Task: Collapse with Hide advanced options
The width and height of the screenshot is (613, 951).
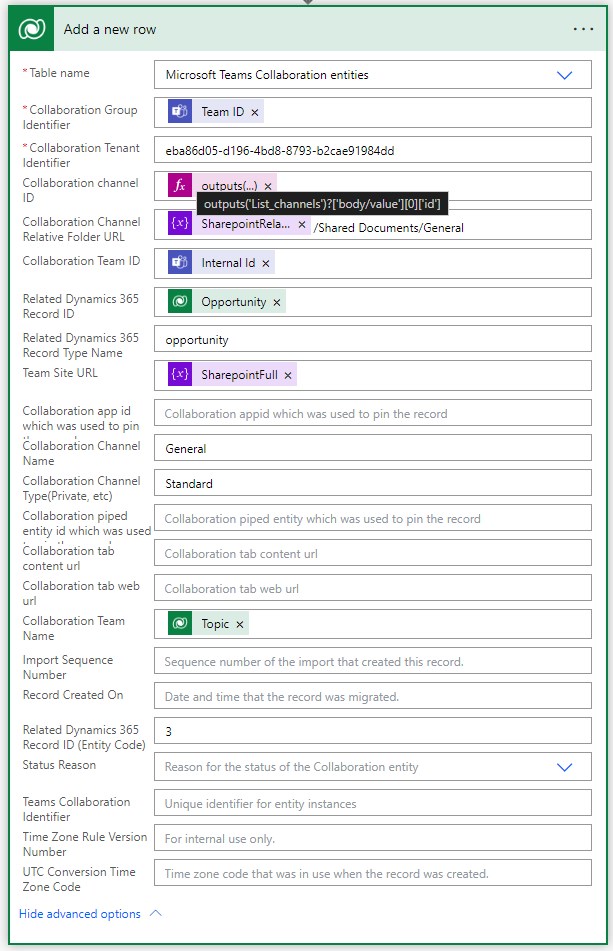Action: (x=90, y=913)
